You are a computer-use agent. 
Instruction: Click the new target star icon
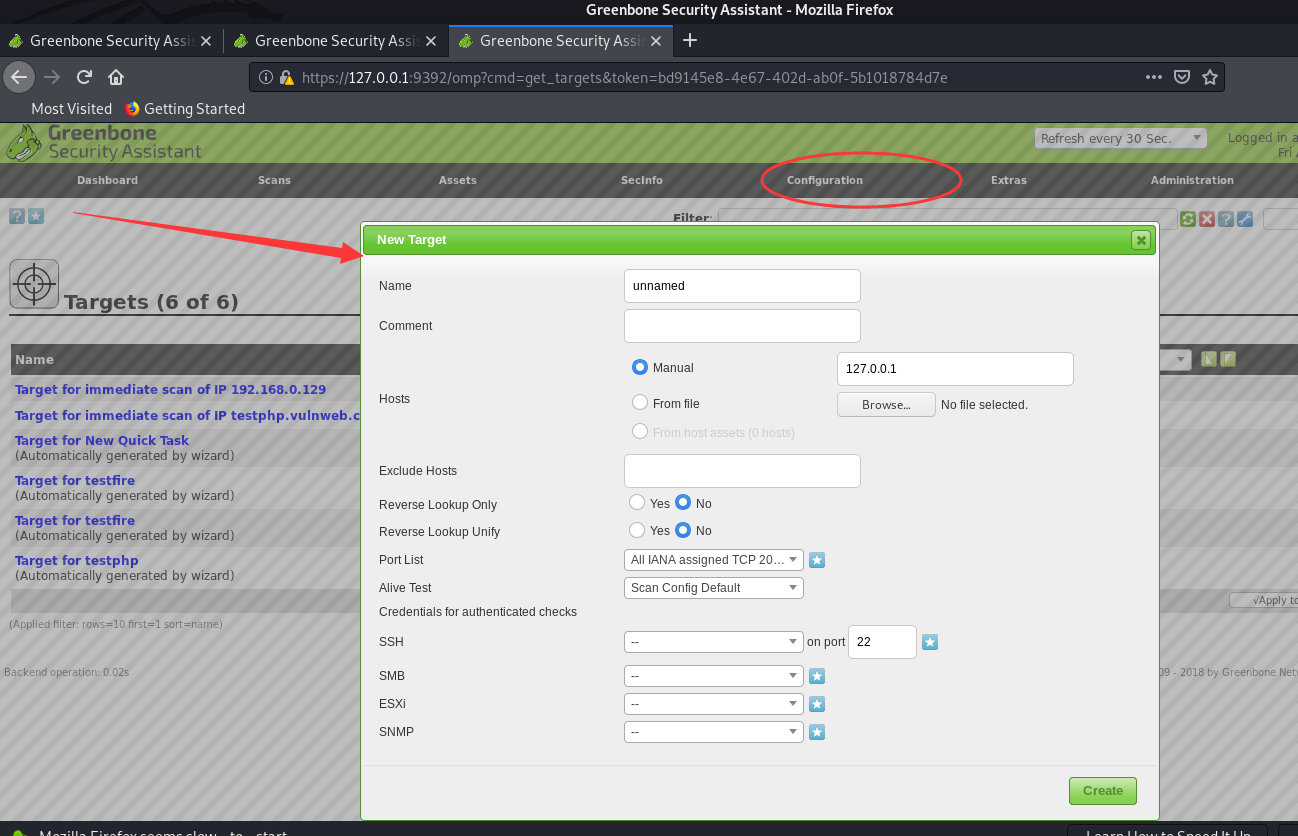[36, 216]
